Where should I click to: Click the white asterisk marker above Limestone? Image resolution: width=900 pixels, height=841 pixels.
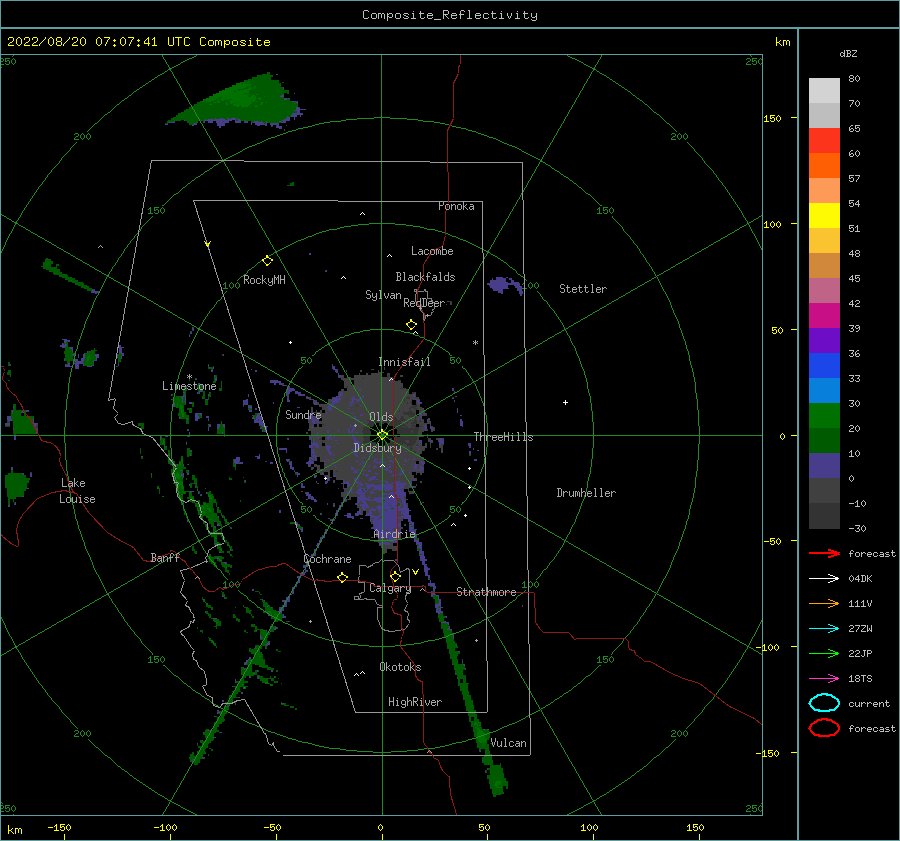(x=189, y=377)
